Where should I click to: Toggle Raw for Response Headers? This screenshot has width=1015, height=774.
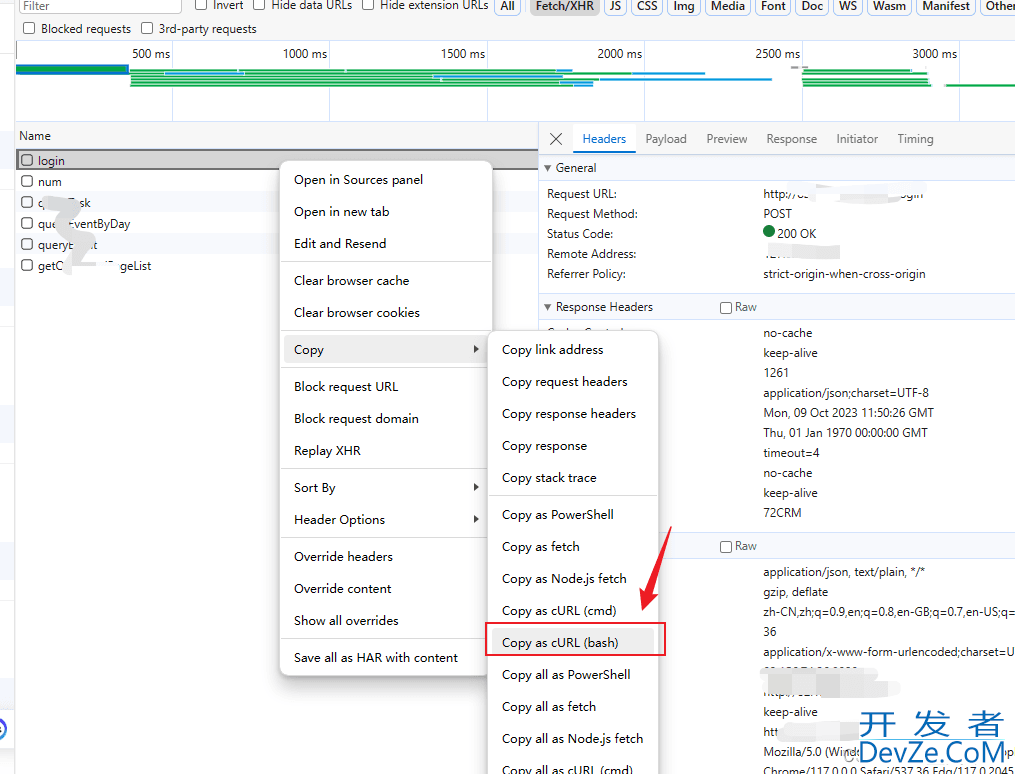pos(726,307)
